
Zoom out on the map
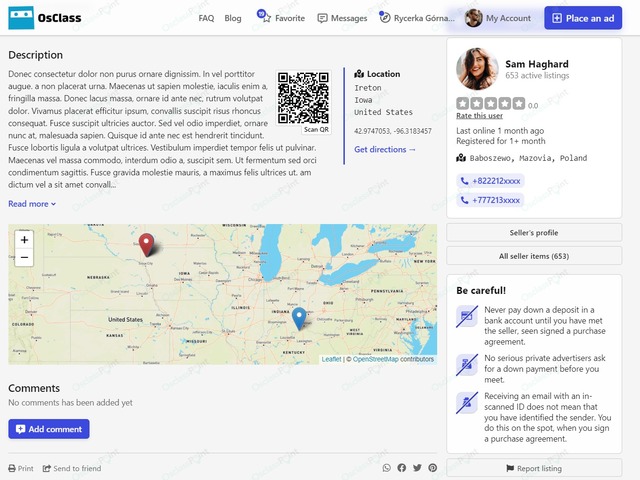[x=25, y=257]
